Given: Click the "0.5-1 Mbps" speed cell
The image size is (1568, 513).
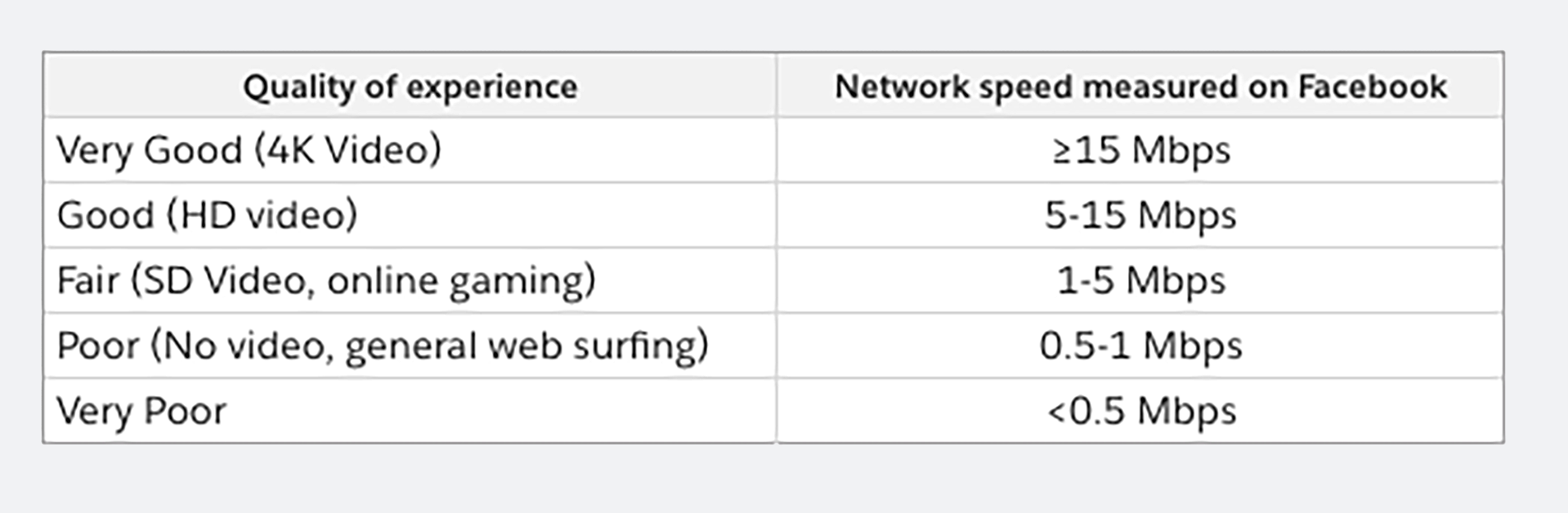Looking at the screenshot, I should coord(1141,346).
